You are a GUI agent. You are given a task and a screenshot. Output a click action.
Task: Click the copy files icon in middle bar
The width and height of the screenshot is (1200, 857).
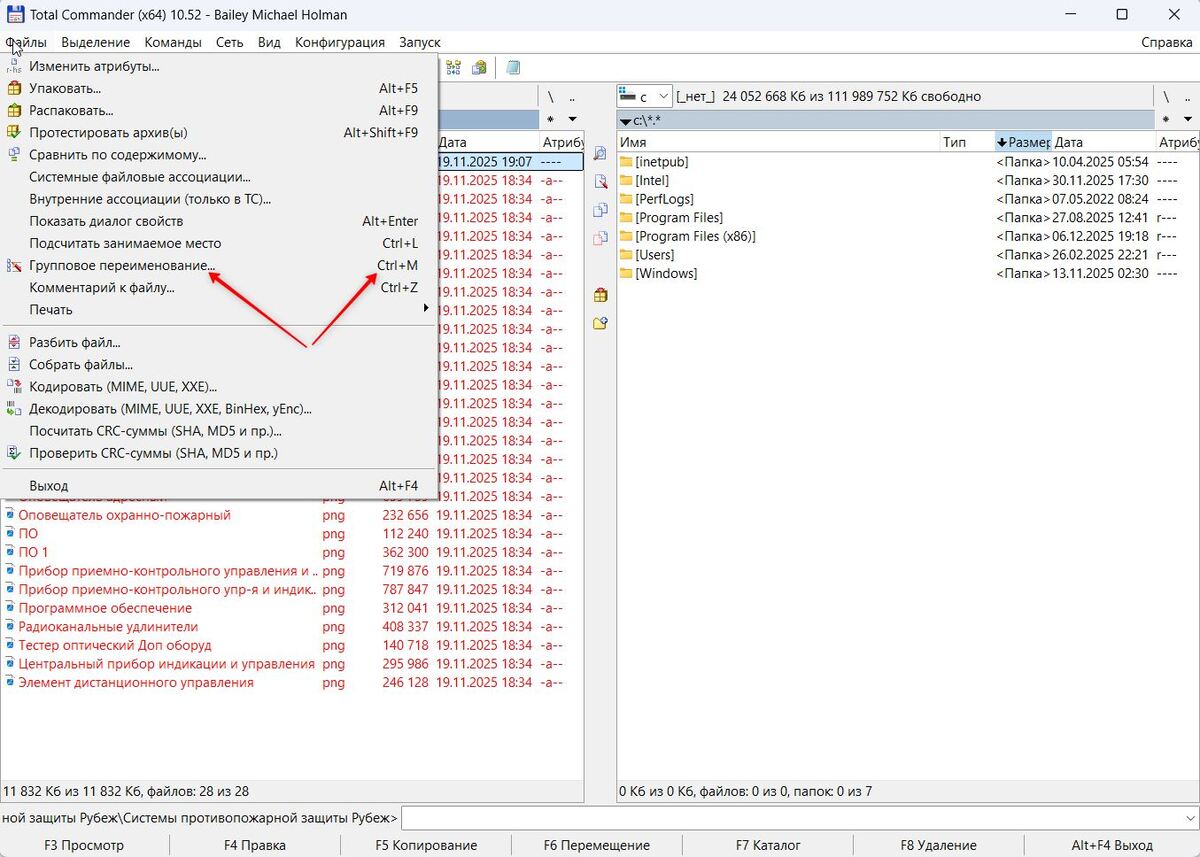pos(600,210)
